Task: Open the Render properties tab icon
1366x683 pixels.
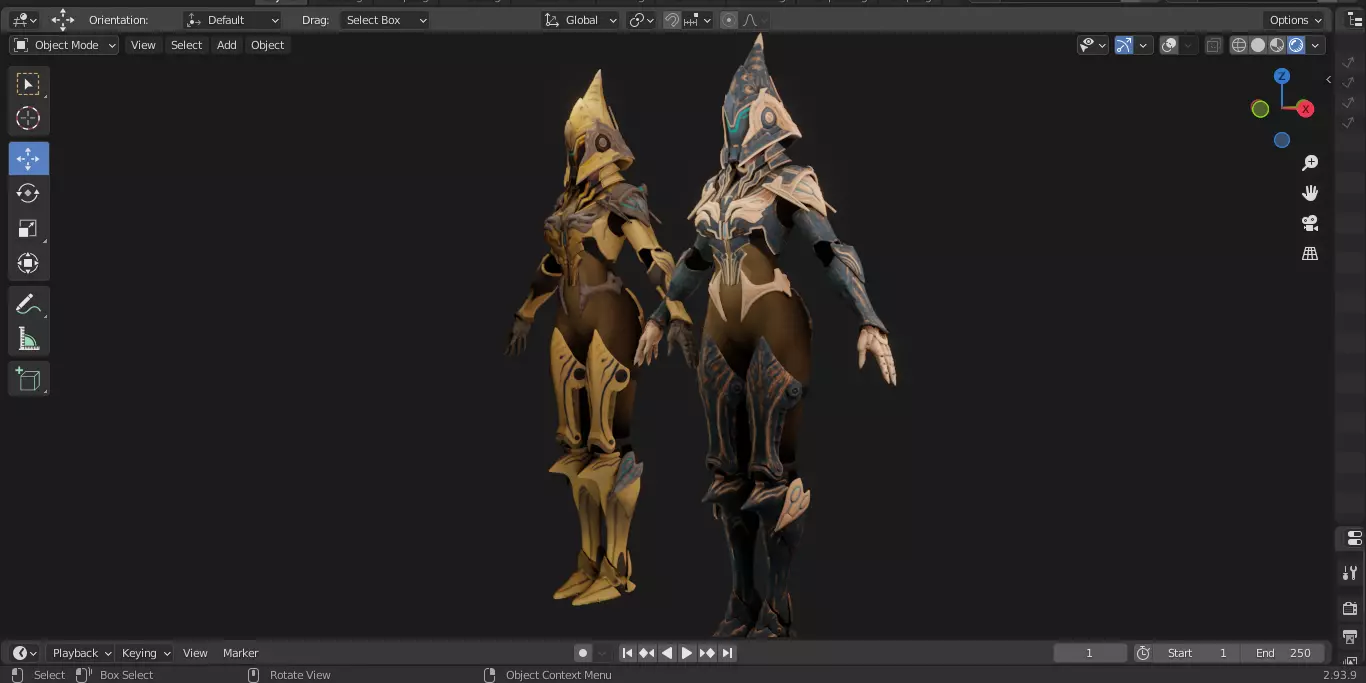Action: [1351, 607]
